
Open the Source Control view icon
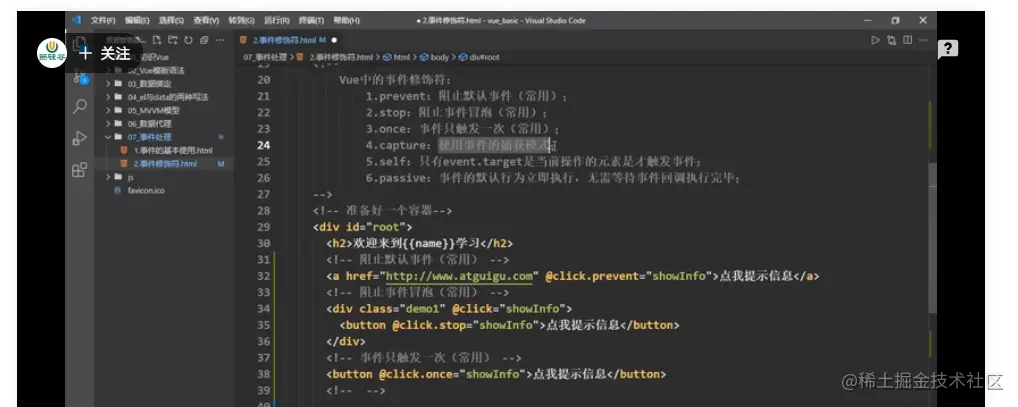coord(80,77)
